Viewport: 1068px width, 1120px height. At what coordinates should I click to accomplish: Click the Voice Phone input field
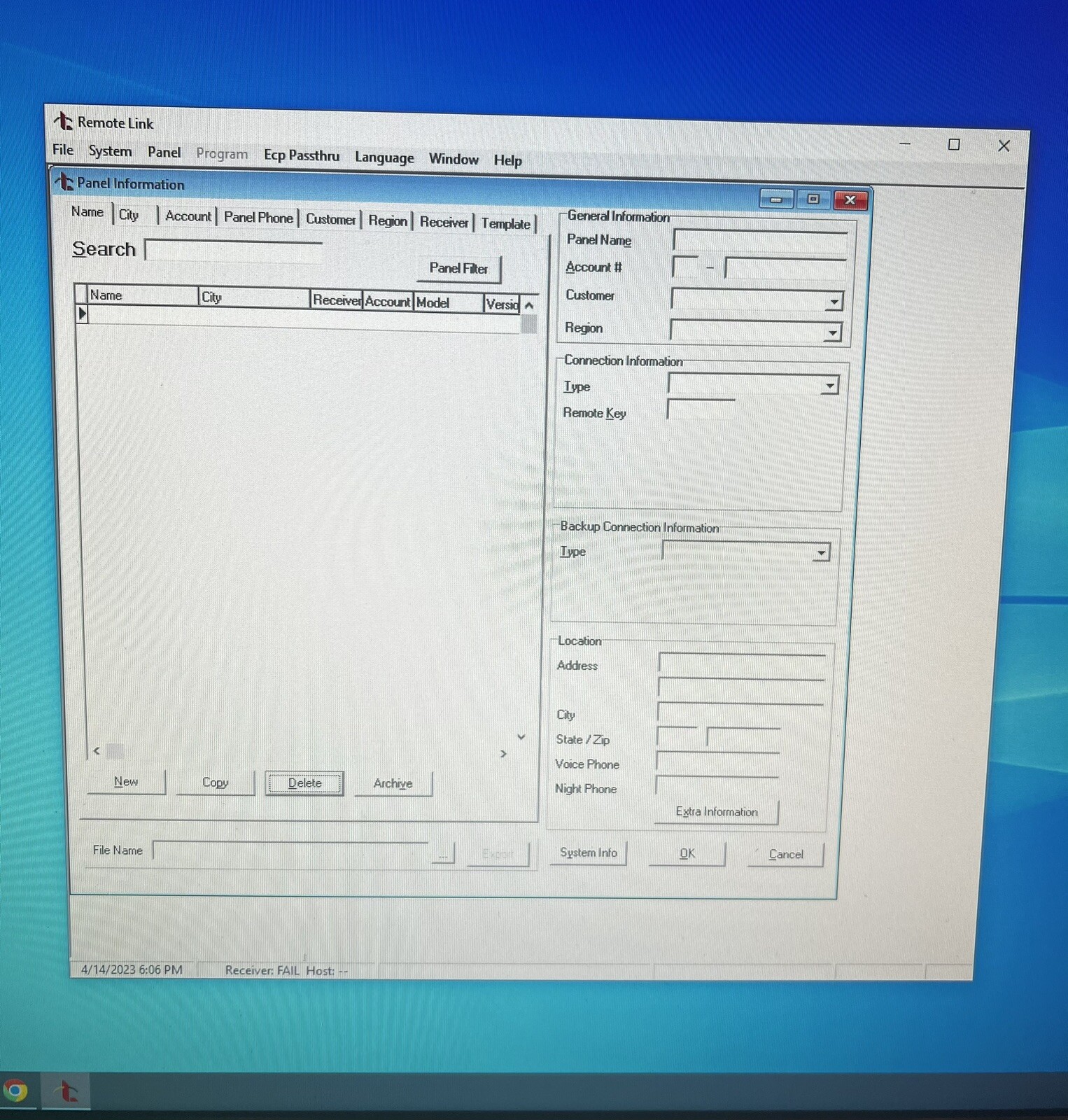pos(717,762)
